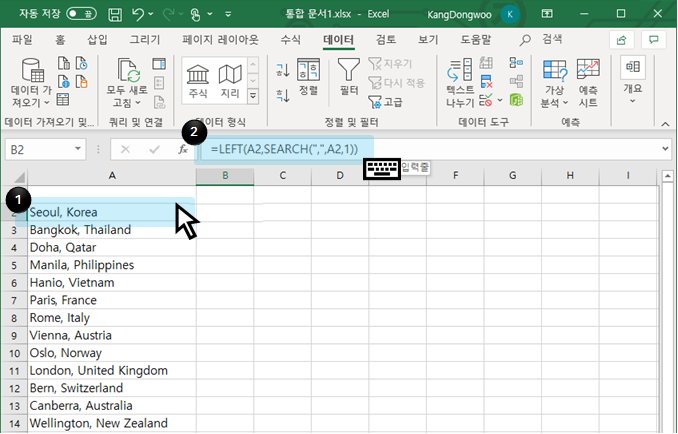
Task: Click cell with Wellington, New Zealand
Action: tap(112, 424)
